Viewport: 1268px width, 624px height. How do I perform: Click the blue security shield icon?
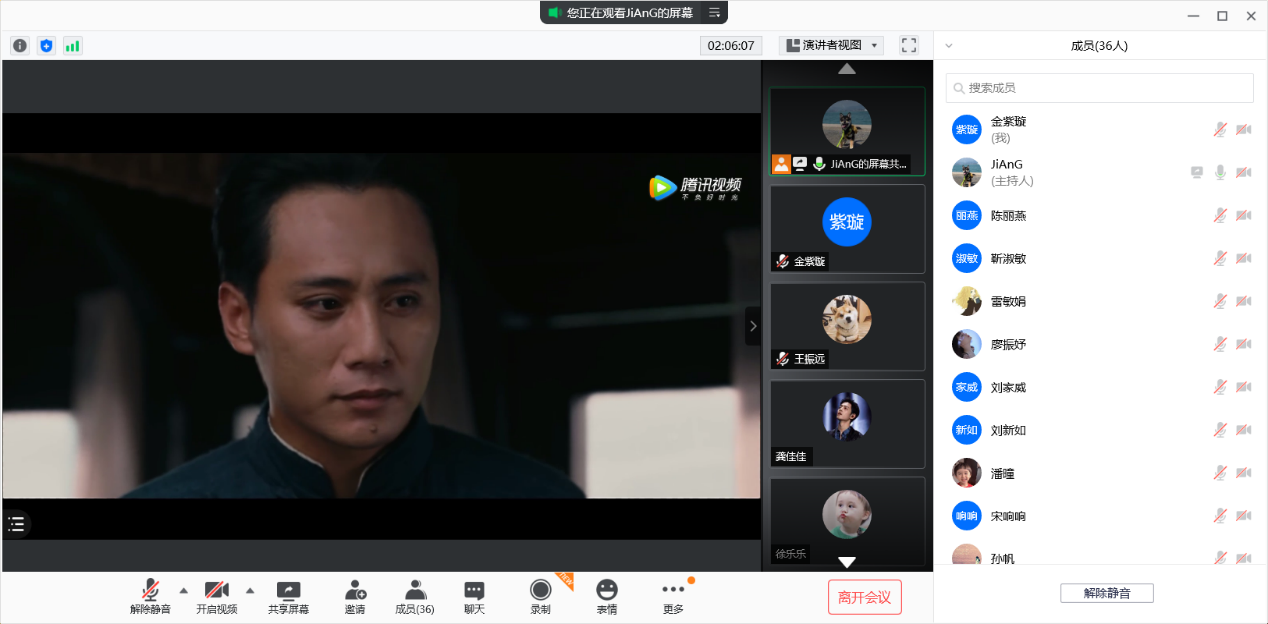(x=46, y=46)
